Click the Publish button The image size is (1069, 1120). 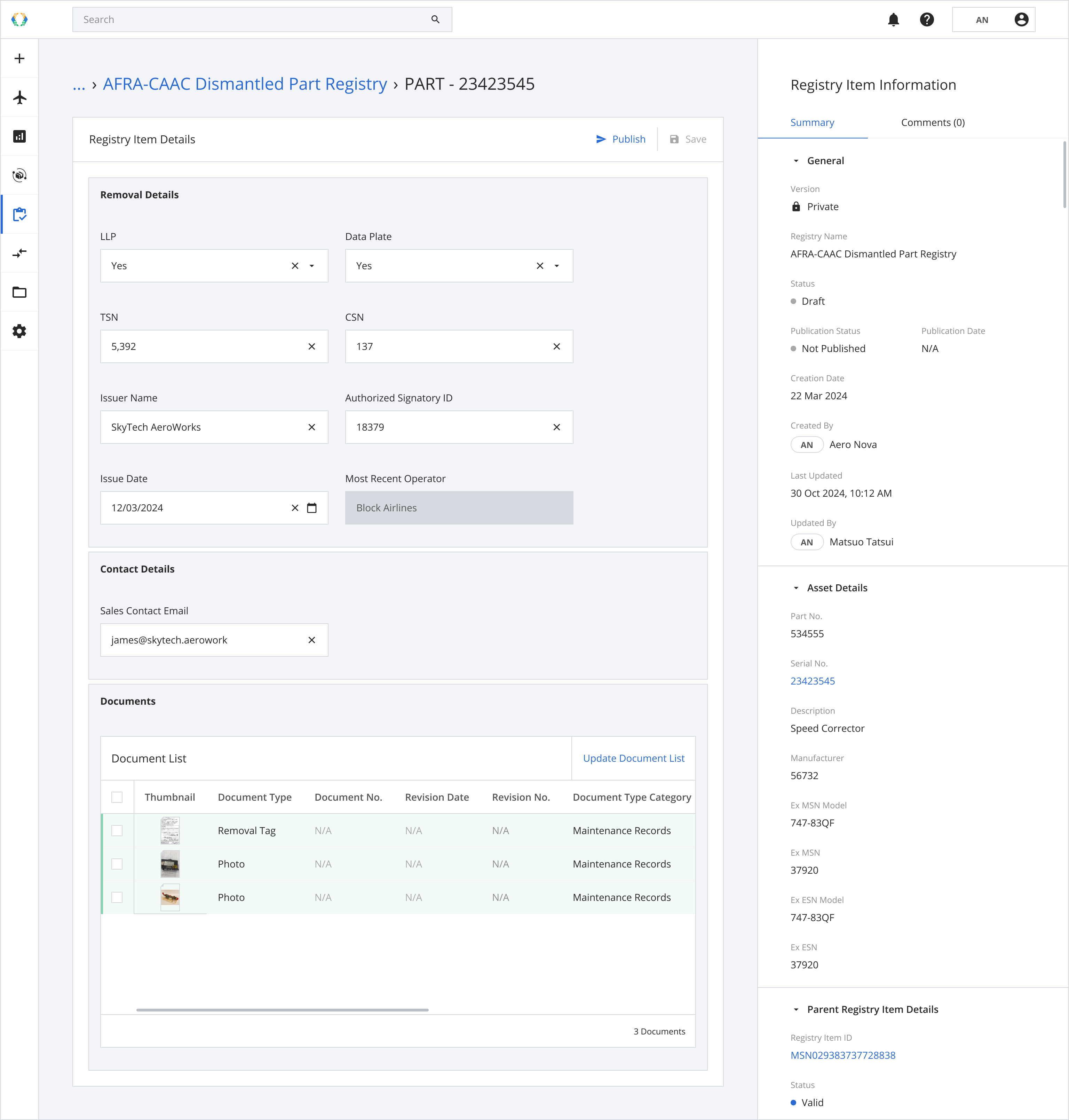[x=620, y=139]
